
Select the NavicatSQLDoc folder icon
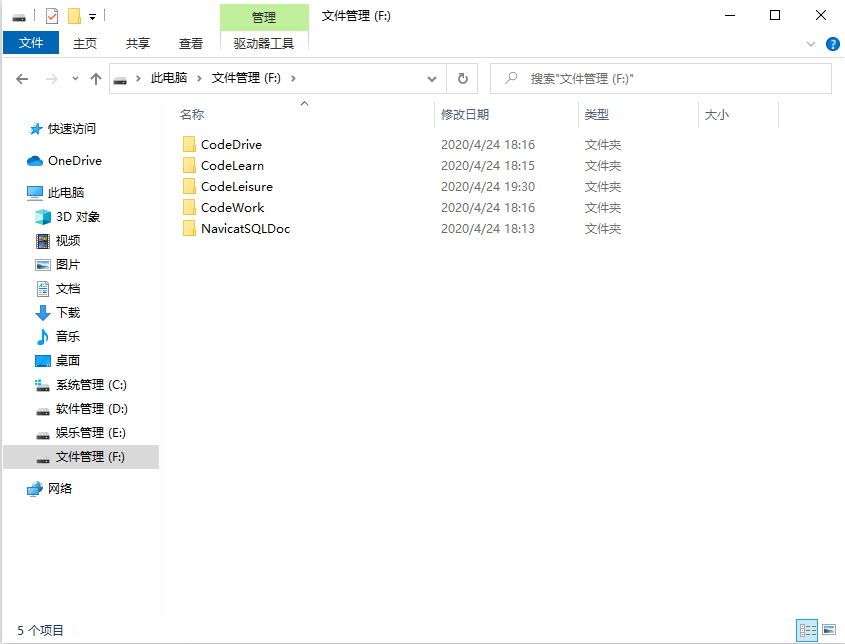[189, 228]
